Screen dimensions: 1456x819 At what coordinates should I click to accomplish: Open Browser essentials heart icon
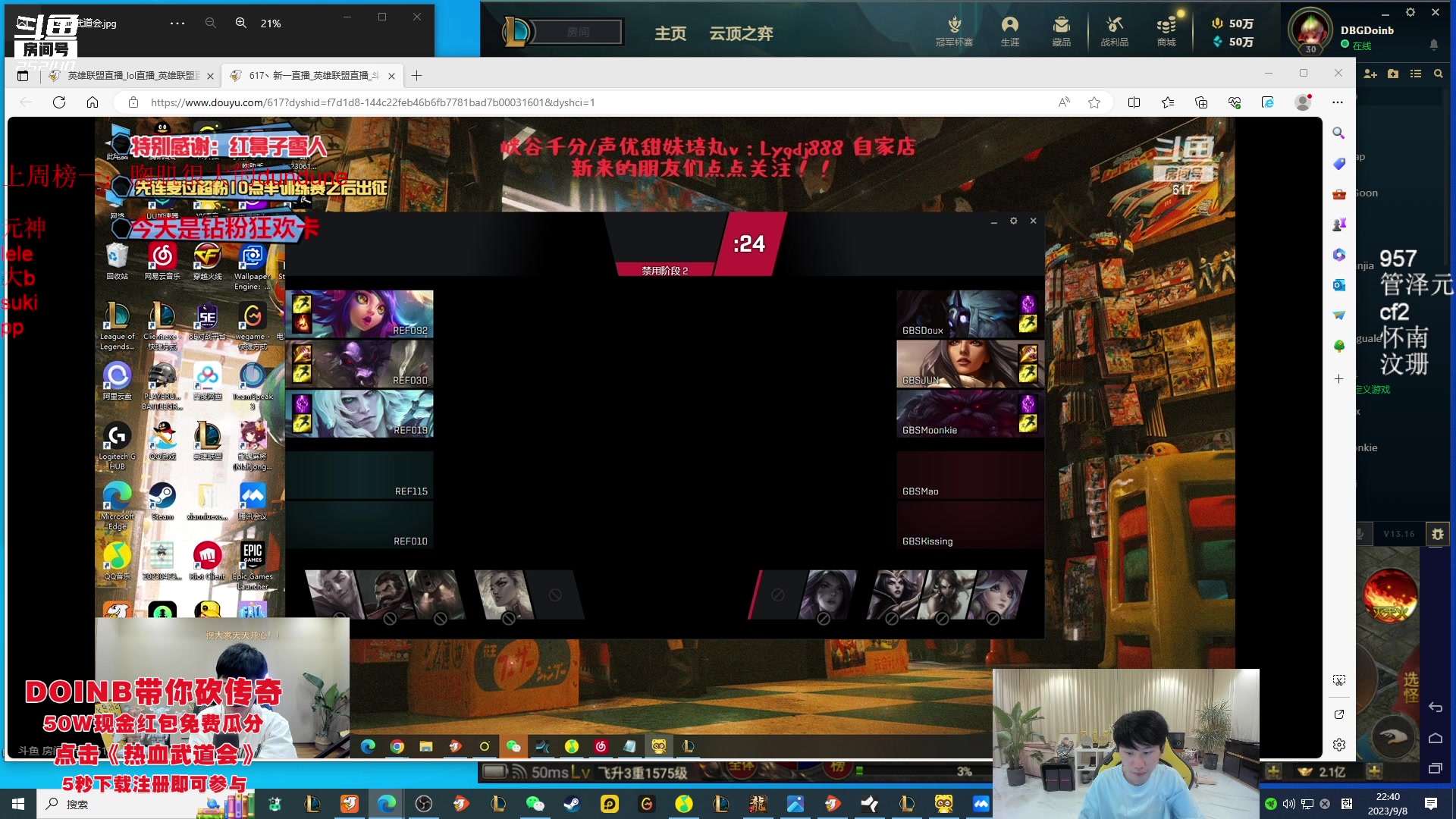click(1235, 102)
